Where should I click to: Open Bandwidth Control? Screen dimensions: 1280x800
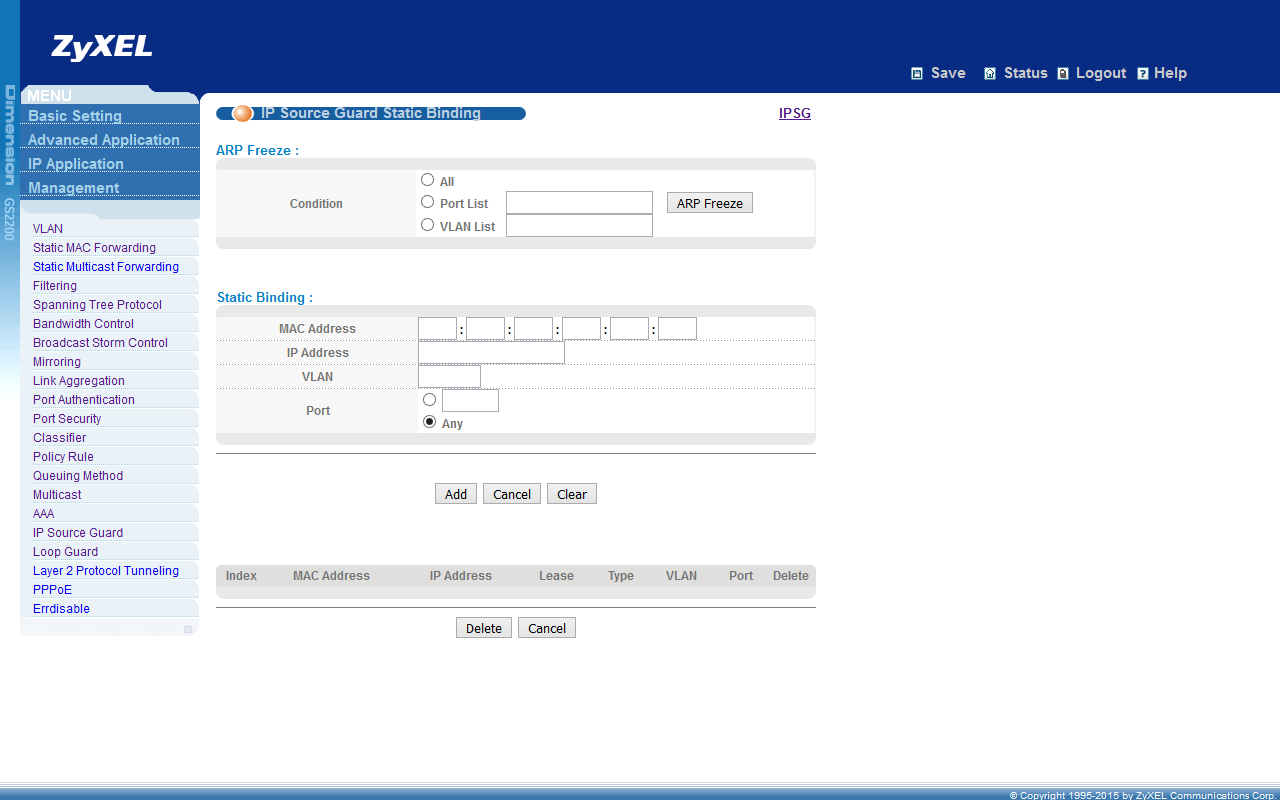[83, 324]
